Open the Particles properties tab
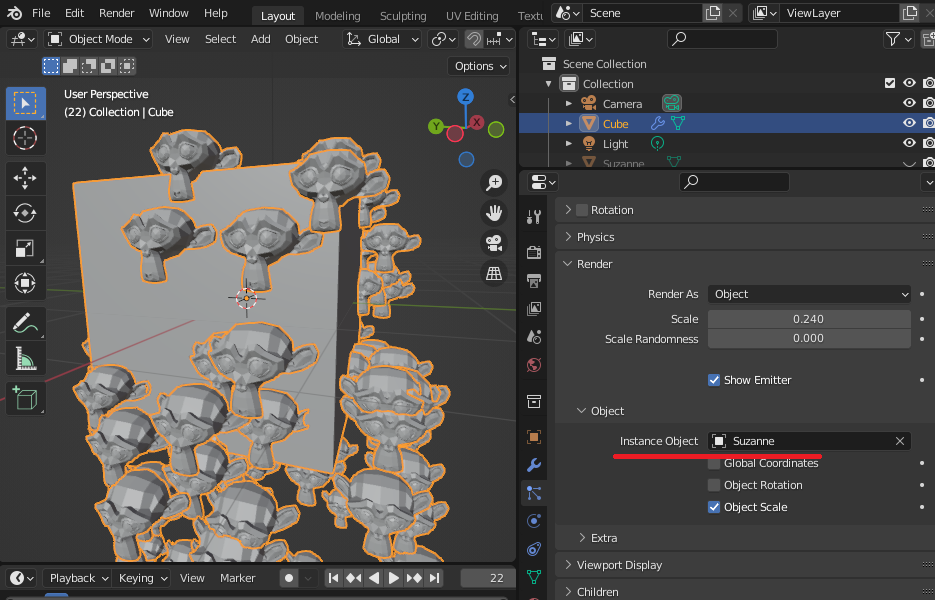935x600 pixels. point(534,493)
